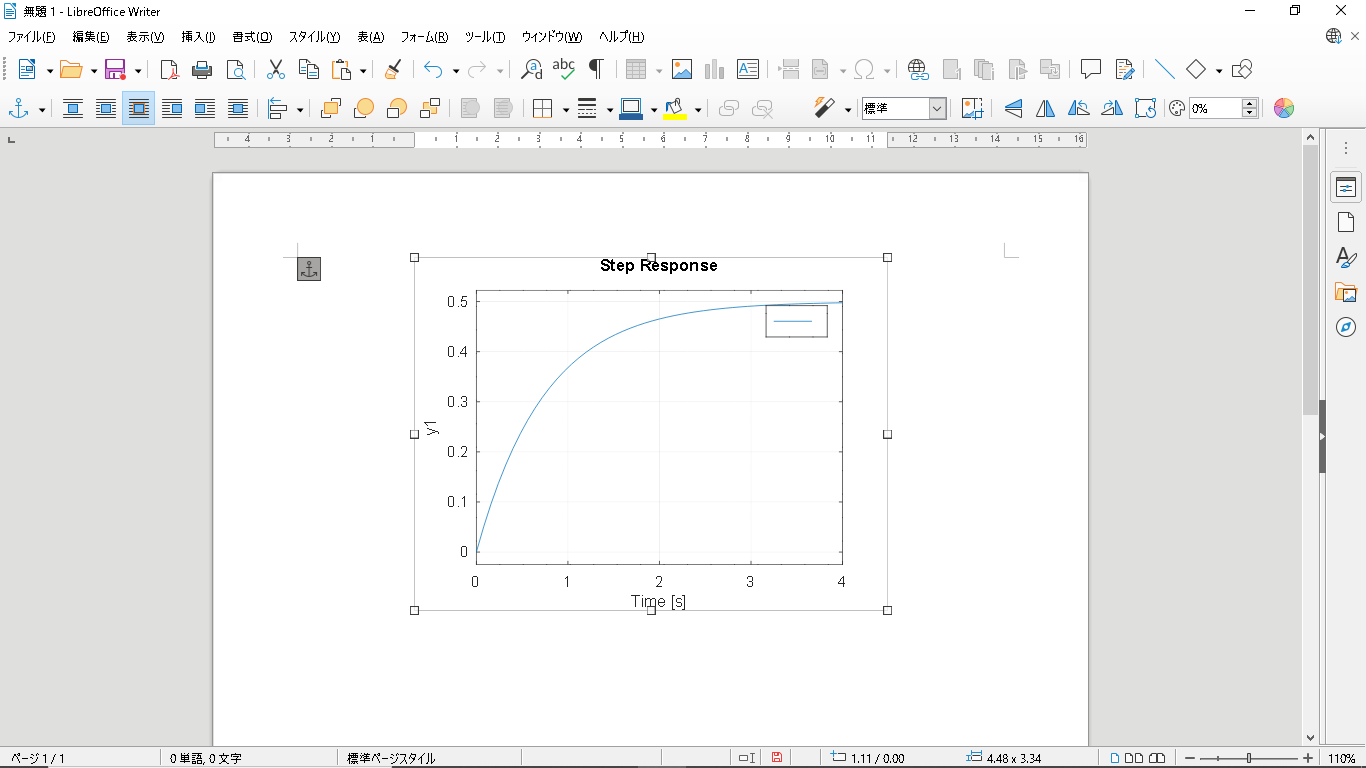1366x768 pixels.
Task: Click the Color dialog icon
Action: [x=1284, y=108]
